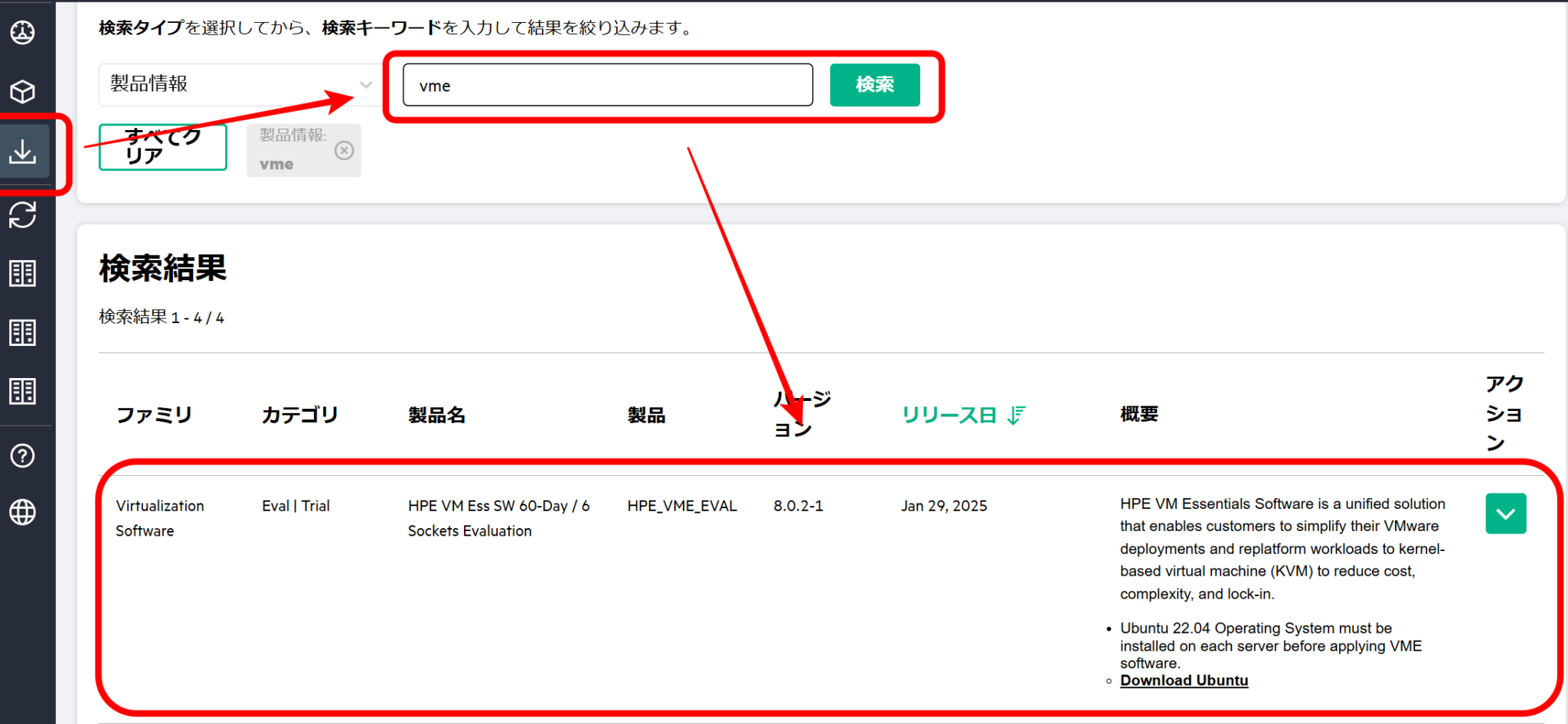The width and height of the screenshot is (1568, 724).
Task: Select the first server/building sidebar icon
Action: tap(23, 273)
